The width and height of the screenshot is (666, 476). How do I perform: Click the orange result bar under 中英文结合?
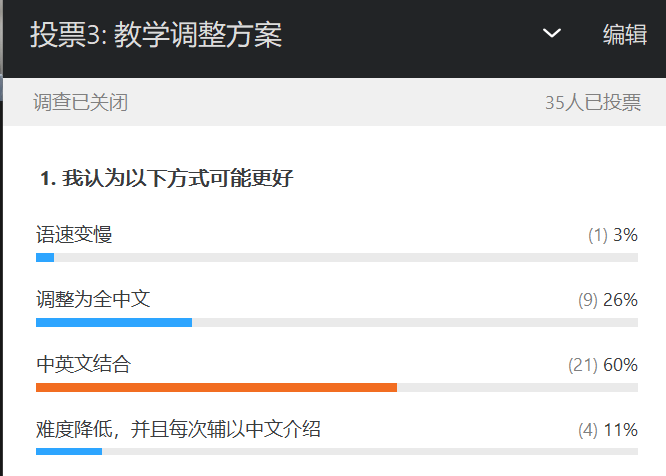click(x=216, y=387)
